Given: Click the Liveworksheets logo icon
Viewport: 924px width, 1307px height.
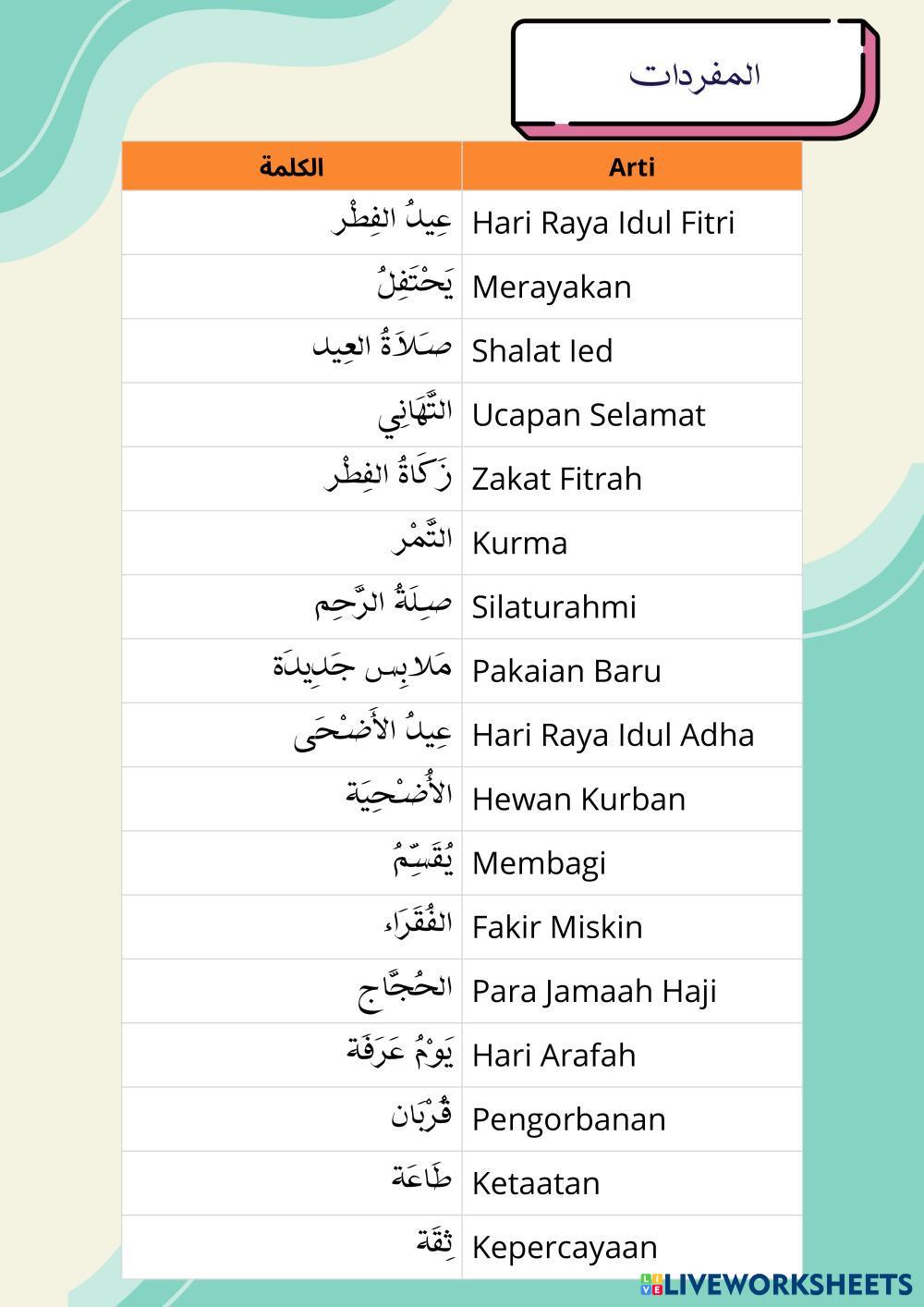Looking at the screenshot, I should pyautogui.click(x=651, y=1284).
